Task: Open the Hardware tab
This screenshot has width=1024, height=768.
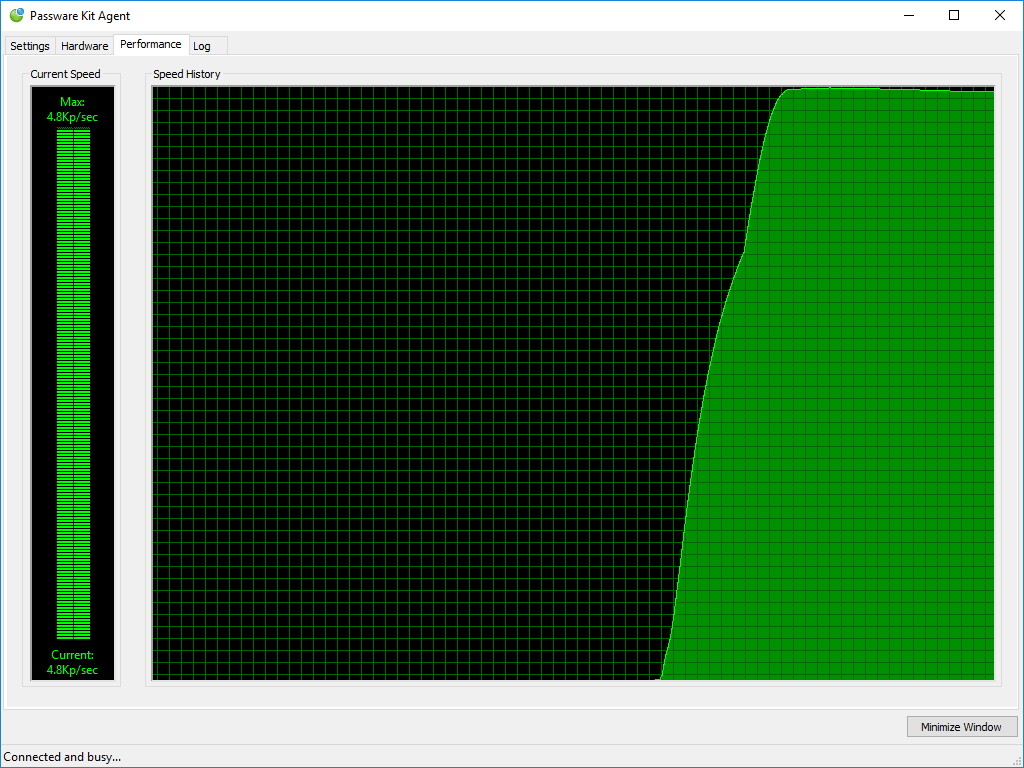Action: point(84,46)
